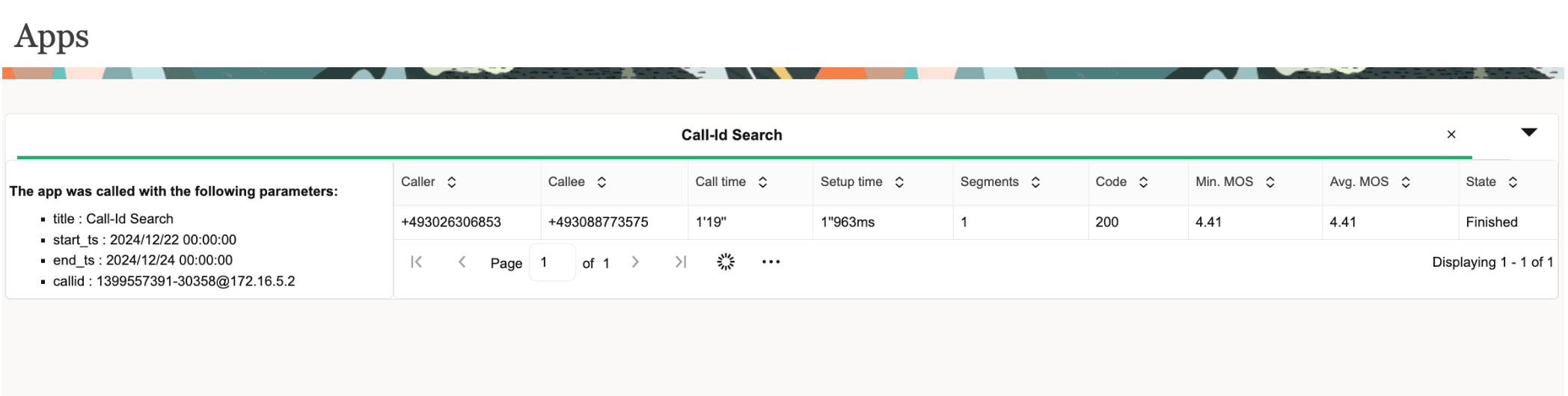Screen dimensions: 1568x396
Task: Go to the previous results page
Action: pyautogui.click(x=462, y=262)
